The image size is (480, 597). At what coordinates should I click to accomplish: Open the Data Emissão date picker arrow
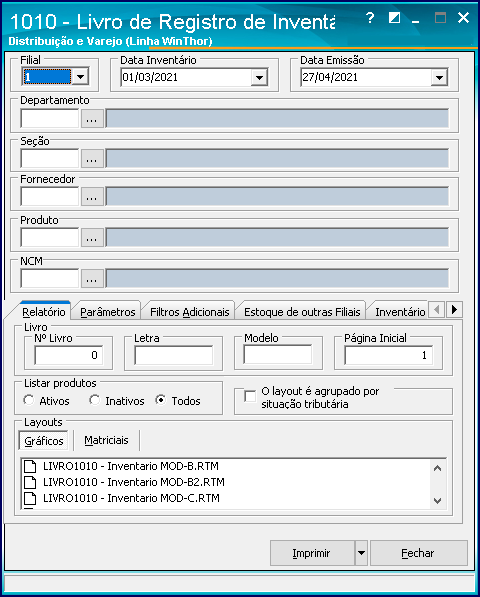pos(439,78)
